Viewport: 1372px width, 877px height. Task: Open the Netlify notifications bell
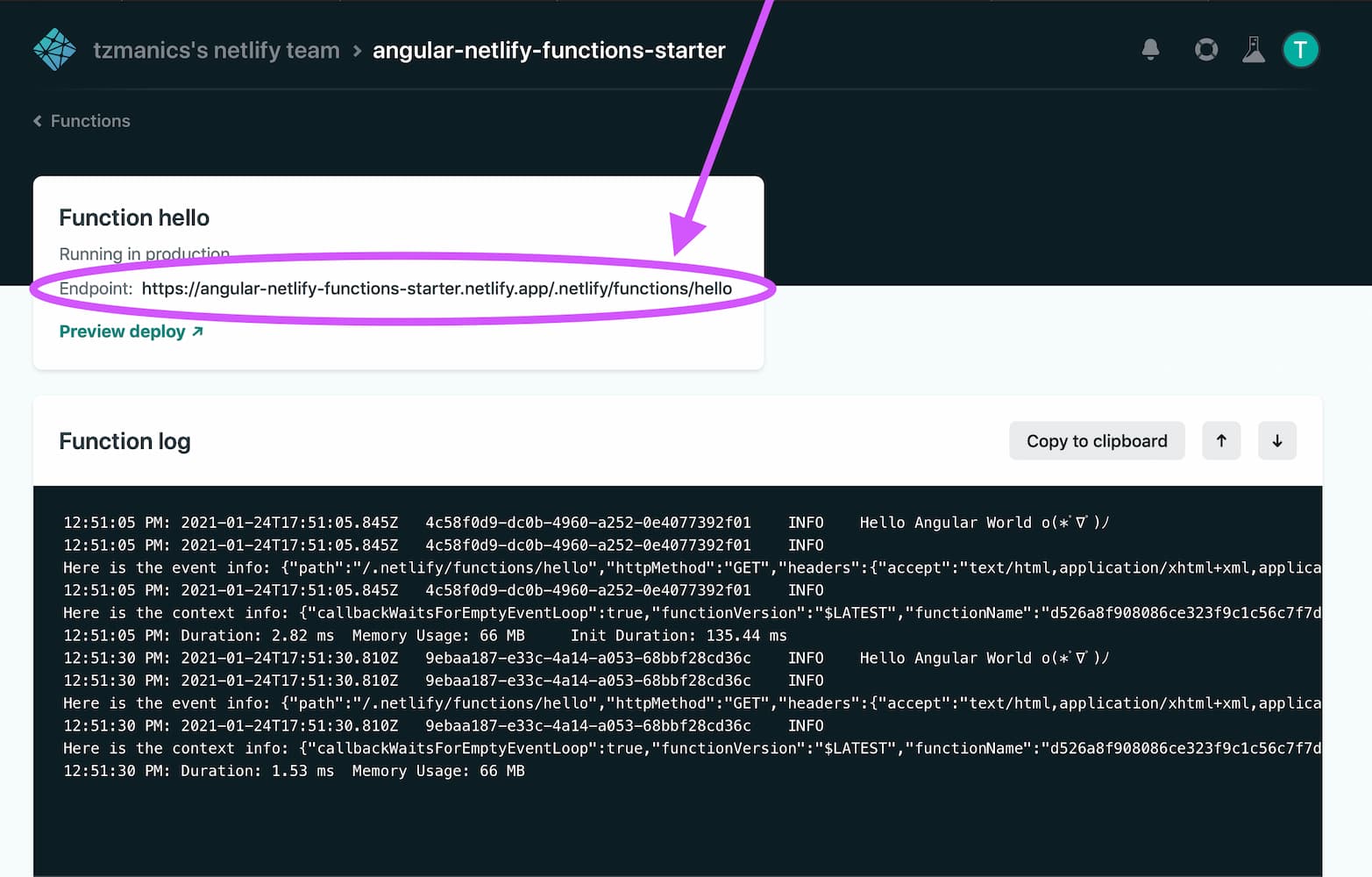1150,50
